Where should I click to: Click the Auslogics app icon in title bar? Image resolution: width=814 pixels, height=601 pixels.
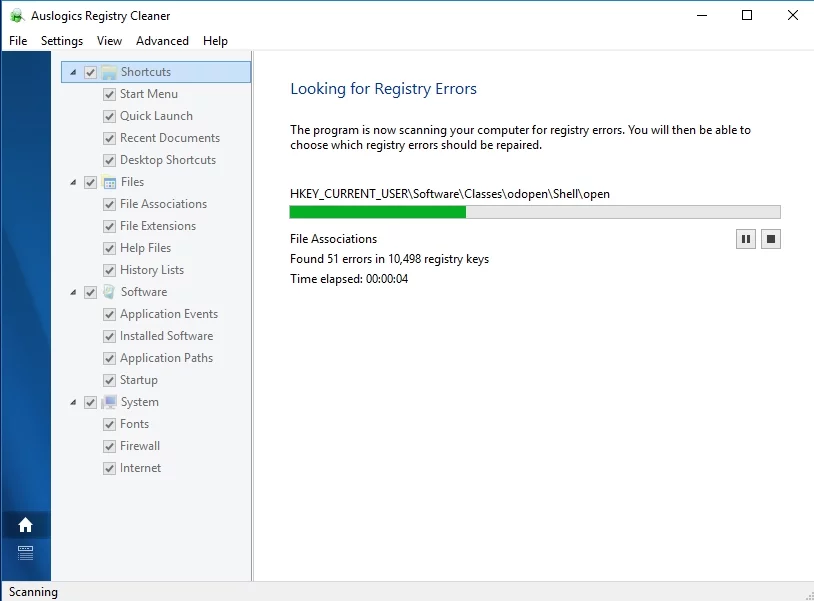17,16
